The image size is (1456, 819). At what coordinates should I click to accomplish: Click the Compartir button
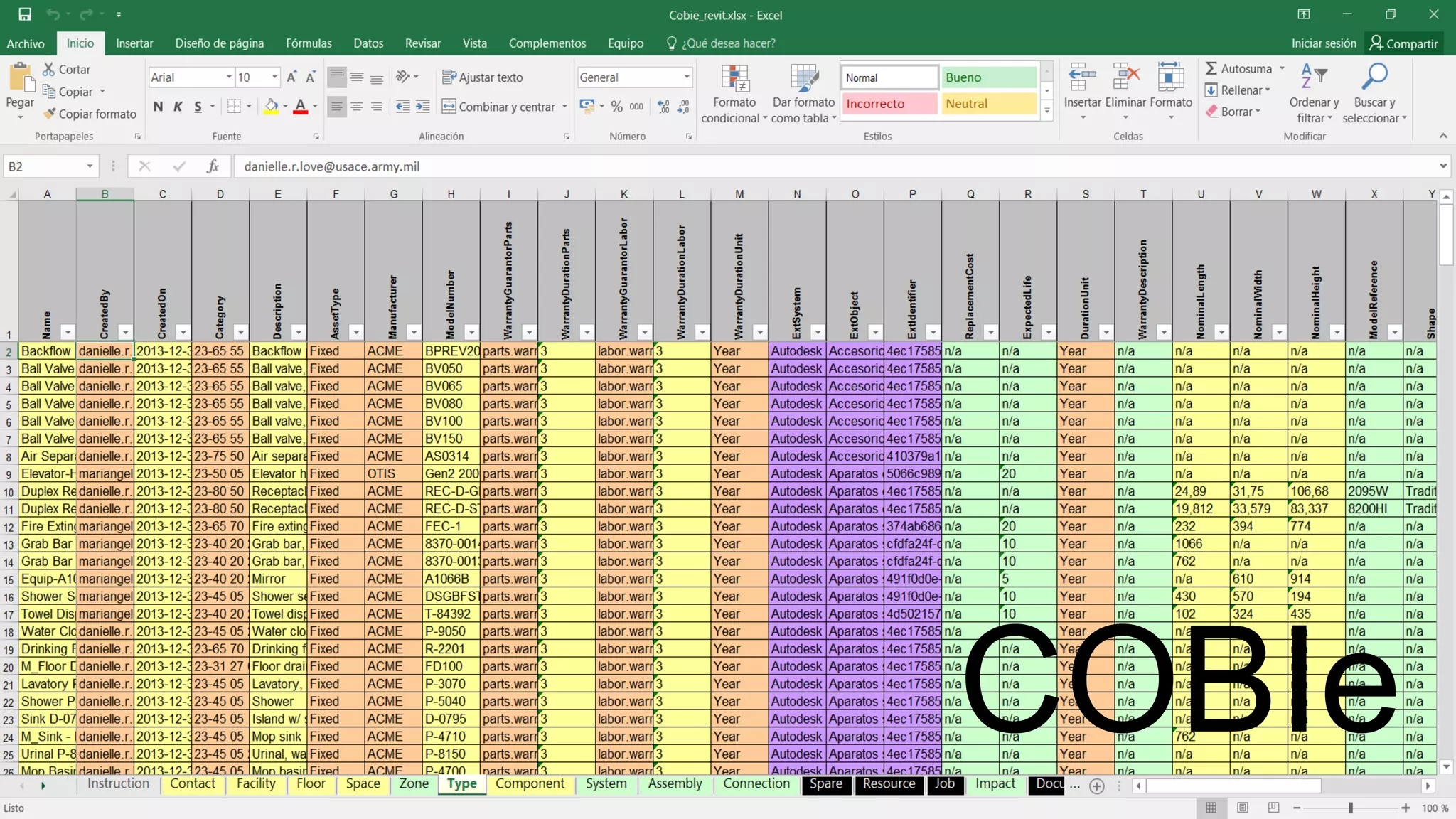pos(1403,43)
